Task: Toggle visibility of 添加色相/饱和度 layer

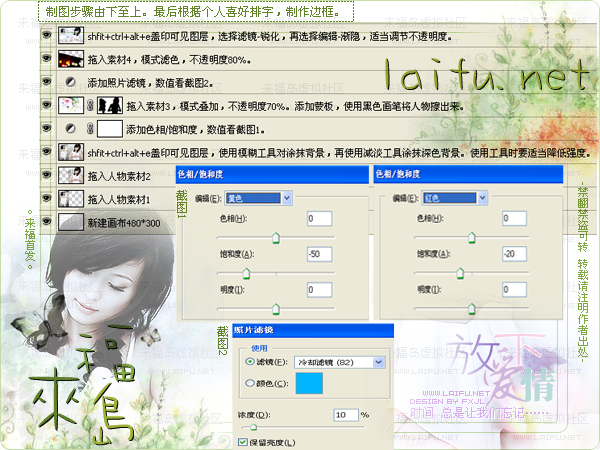Action: click(x=47, y=128)
